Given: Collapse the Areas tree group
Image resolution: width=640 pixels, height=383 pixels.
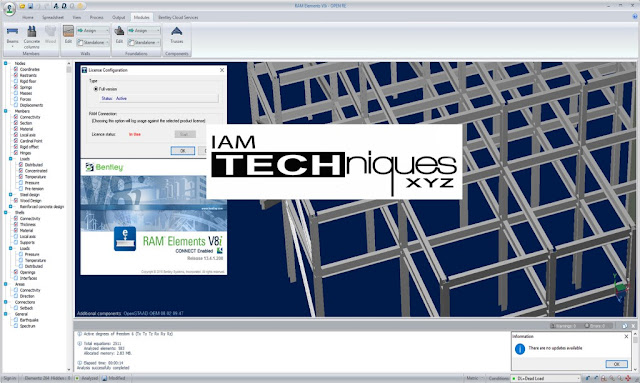Looking at the screenshot, I should coord(6,284).
